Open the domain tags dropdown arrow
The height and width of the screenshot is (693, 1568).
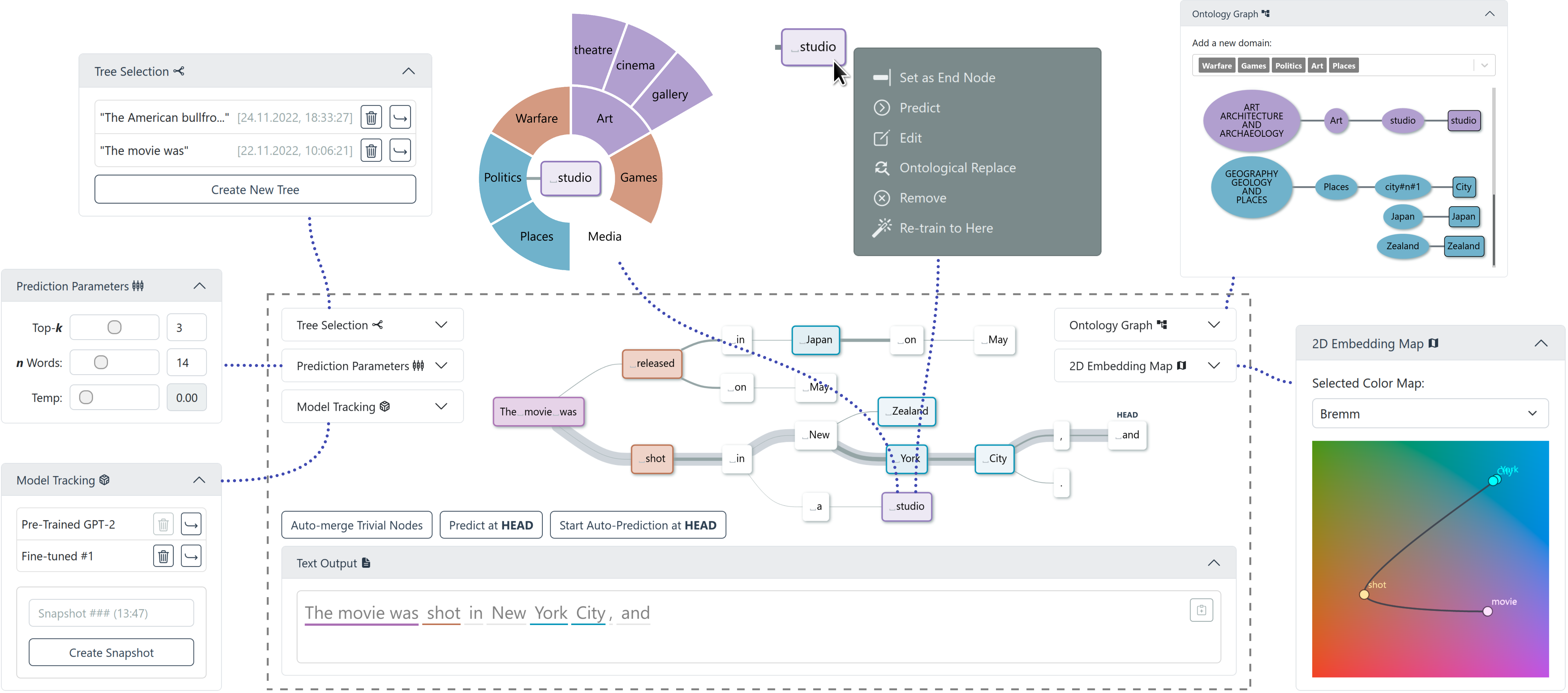(x=1485, y=66)
